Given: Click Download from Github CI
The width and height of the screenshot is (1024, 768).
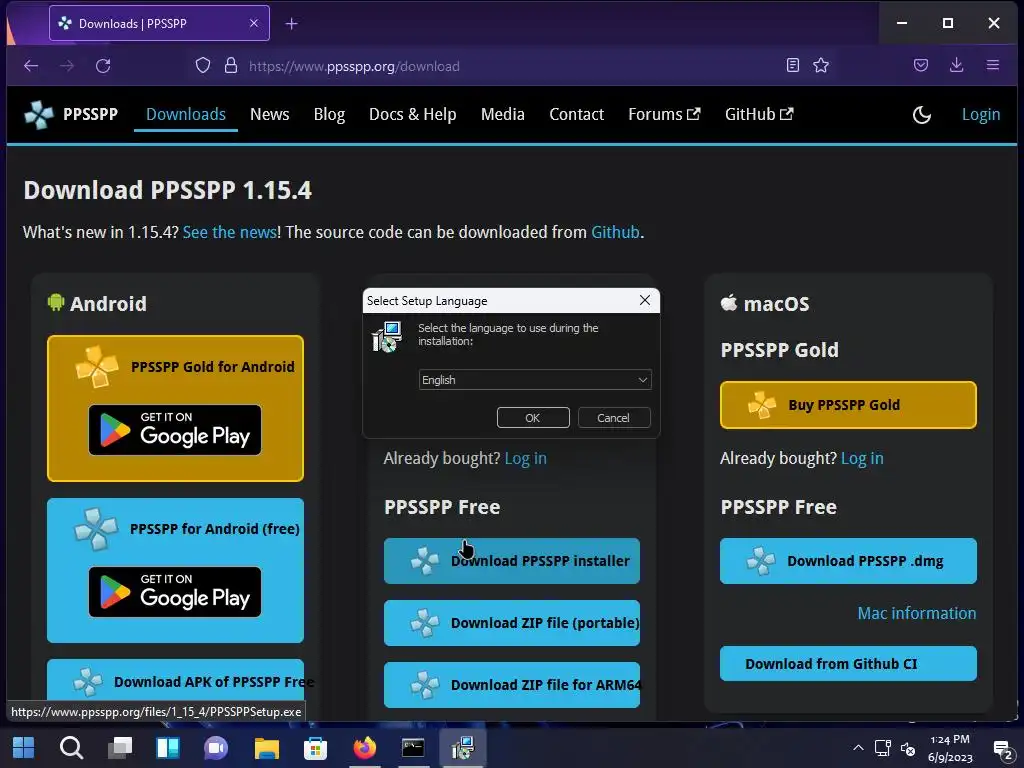Looking at the screenshot, I should [x=848, y=664].
